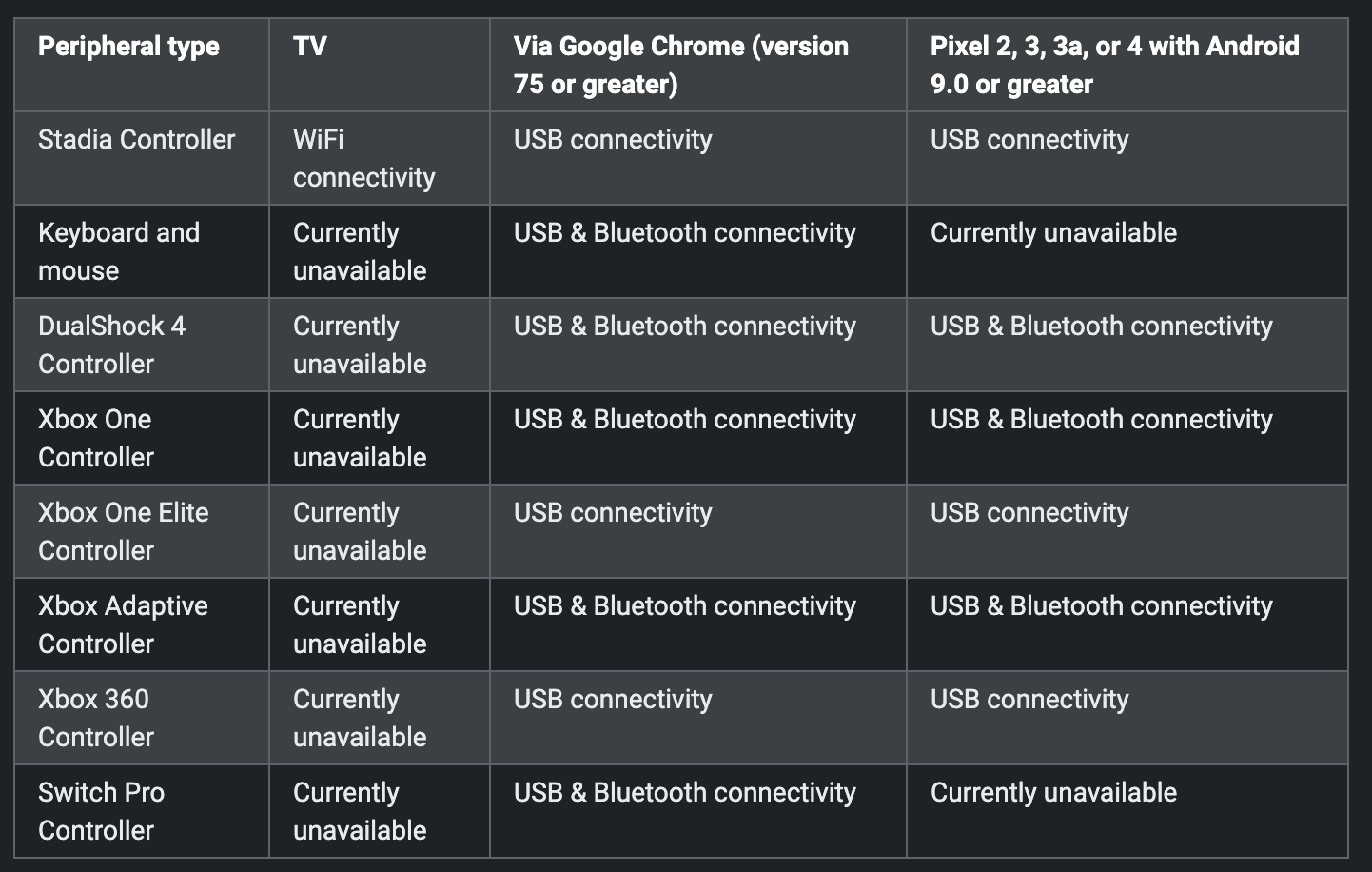This screenshot has width=1372, height=872.
Task: Click Xbox 360 Chrome 'USB connectivity' cell
Action: click(x=613, y=700)
